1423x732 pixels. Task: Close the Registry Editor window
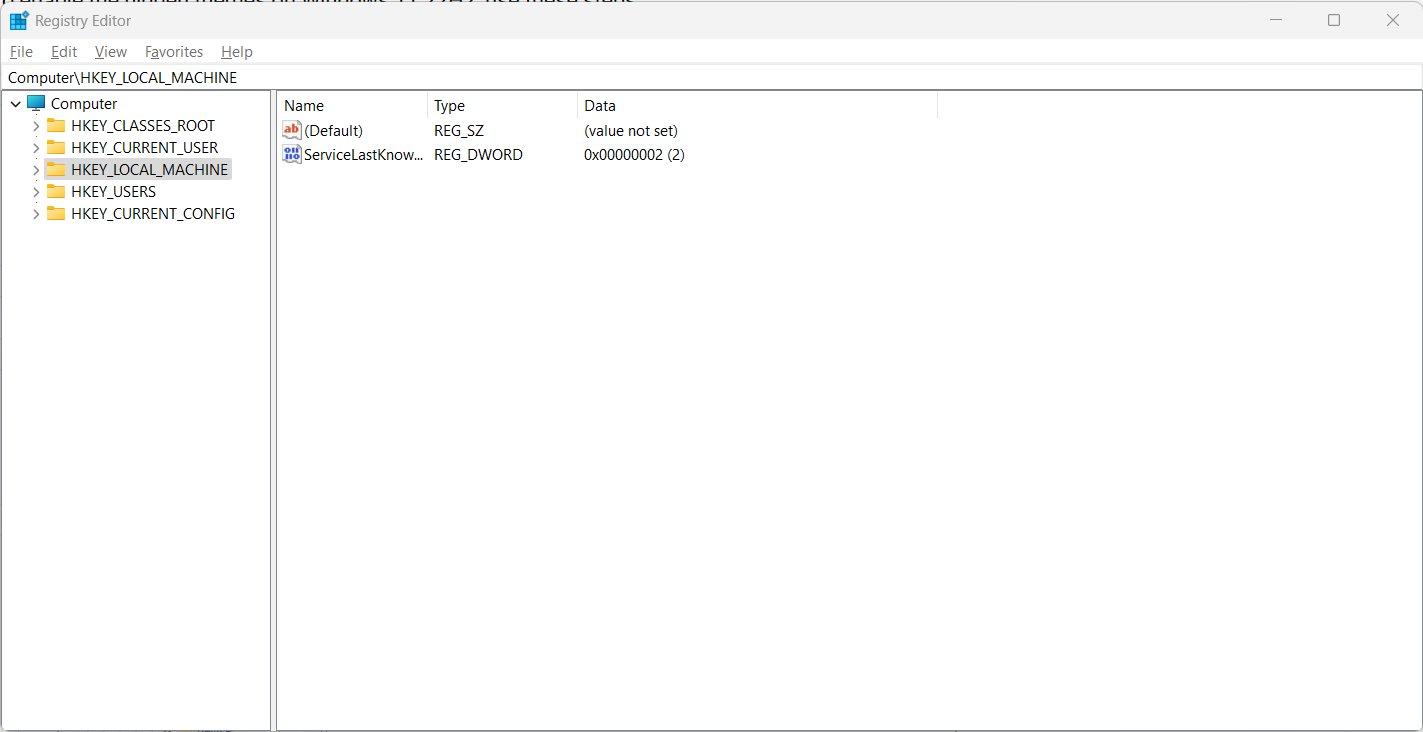pos(1392,20)
